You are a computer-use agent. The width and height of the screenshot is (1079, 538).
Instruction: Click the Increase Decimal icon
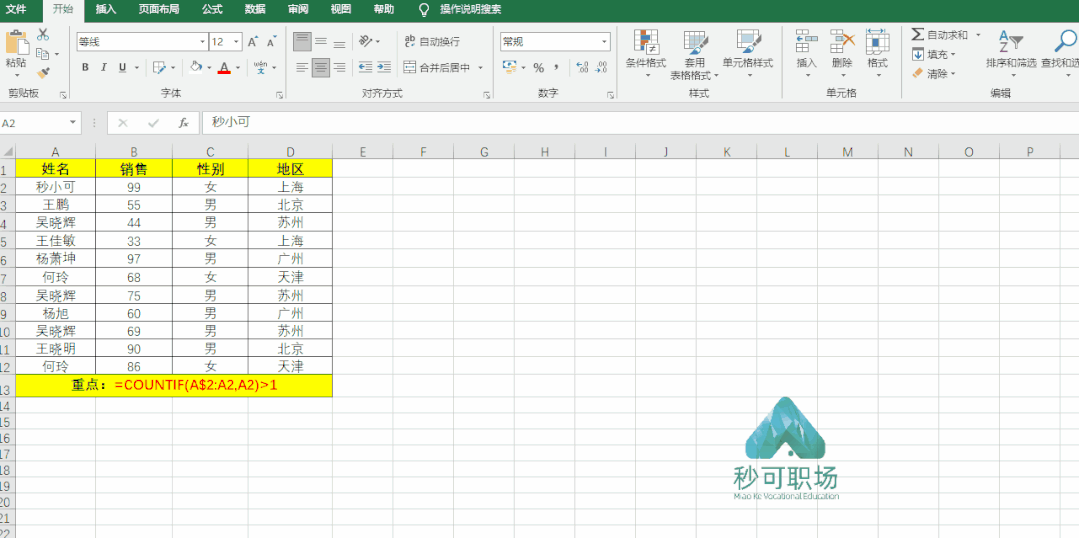pos(582,67)
